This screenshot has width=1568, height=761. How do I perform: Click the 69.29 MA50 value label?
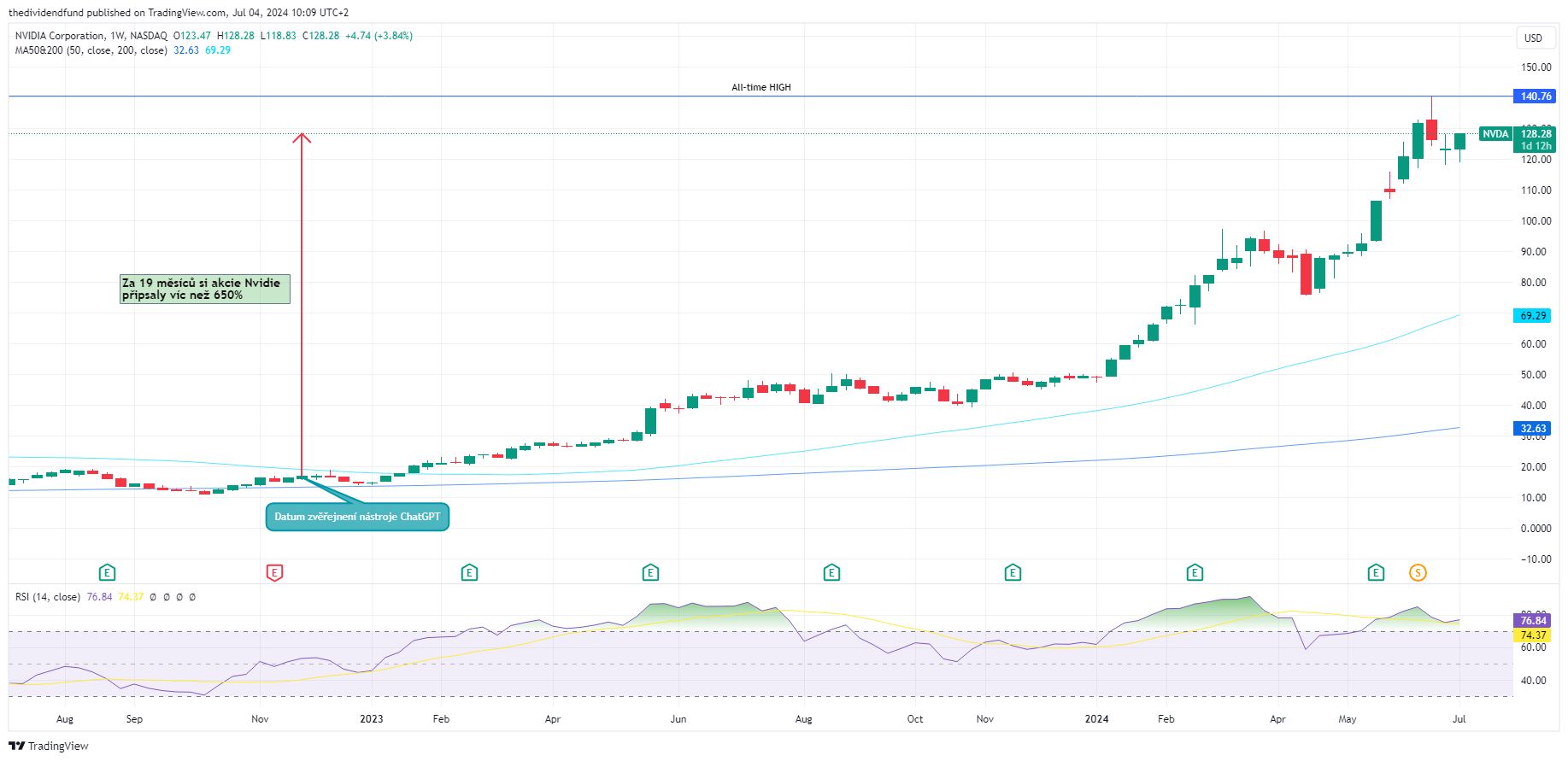tap(1533, 315)
